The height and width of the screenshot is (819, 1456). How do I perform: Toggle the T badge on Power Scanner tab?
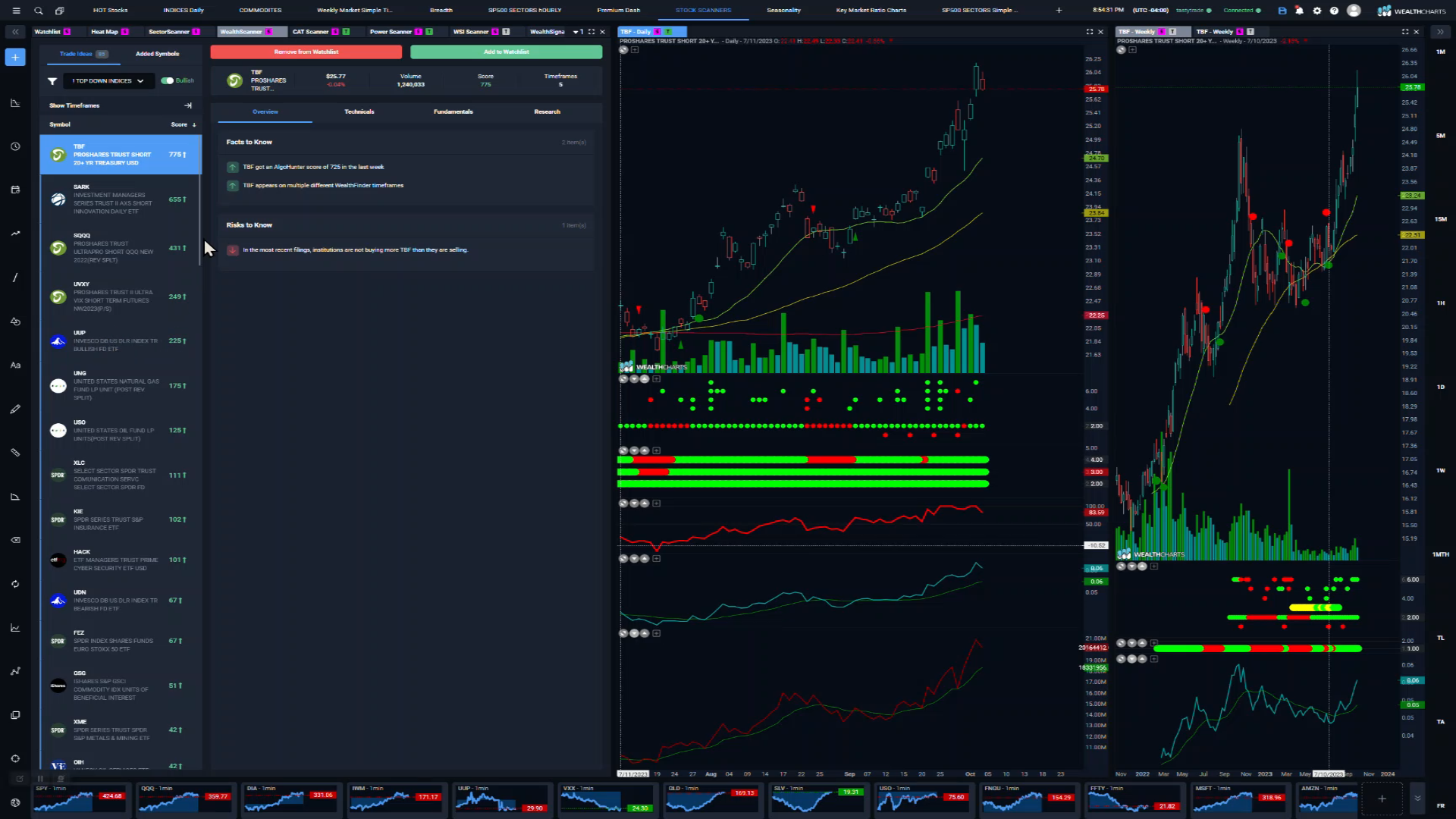(429, 32)
